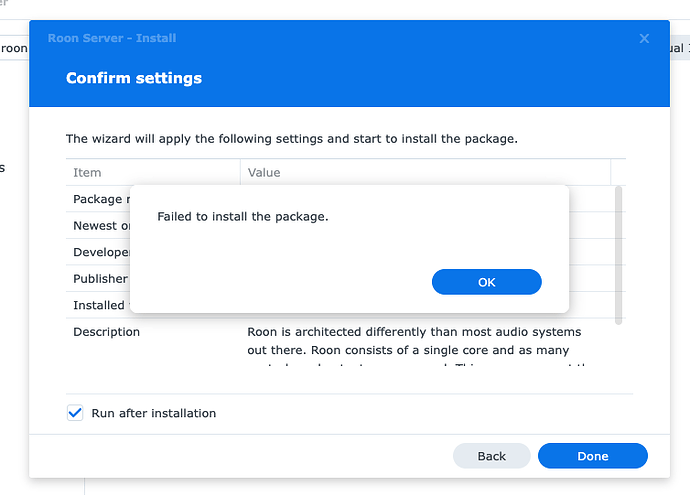Viewport: 690px width, 495px height.
Task: Click the 'Failed to install the package' message
Action: click(x=243, y=216)
